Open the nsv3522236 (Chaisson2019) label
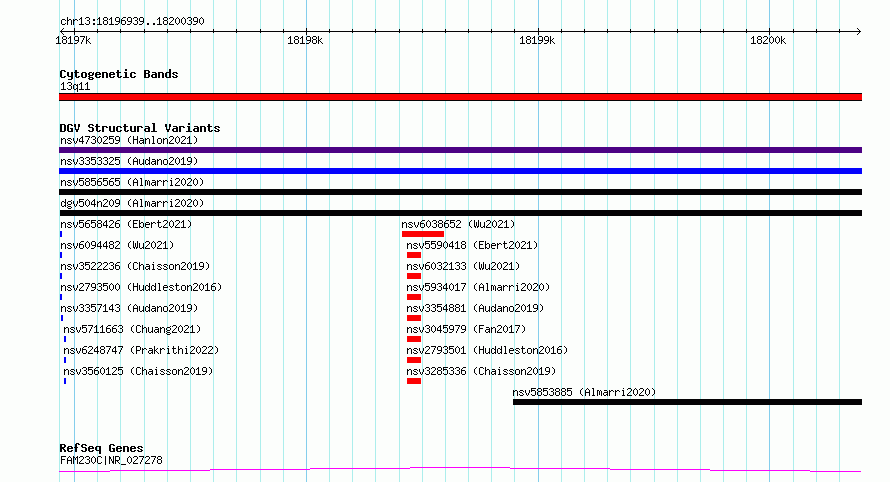The height and width of the screenshot is (482, 890). (x=135, y=266)
